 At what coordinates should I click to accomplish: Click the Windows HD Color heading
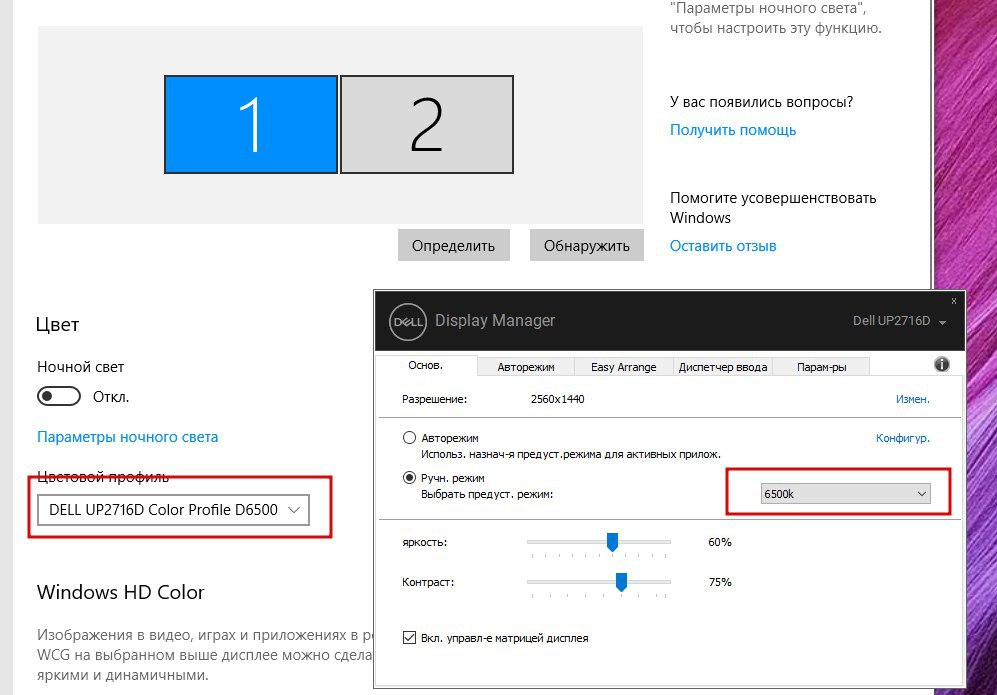[x=121, y=592]
